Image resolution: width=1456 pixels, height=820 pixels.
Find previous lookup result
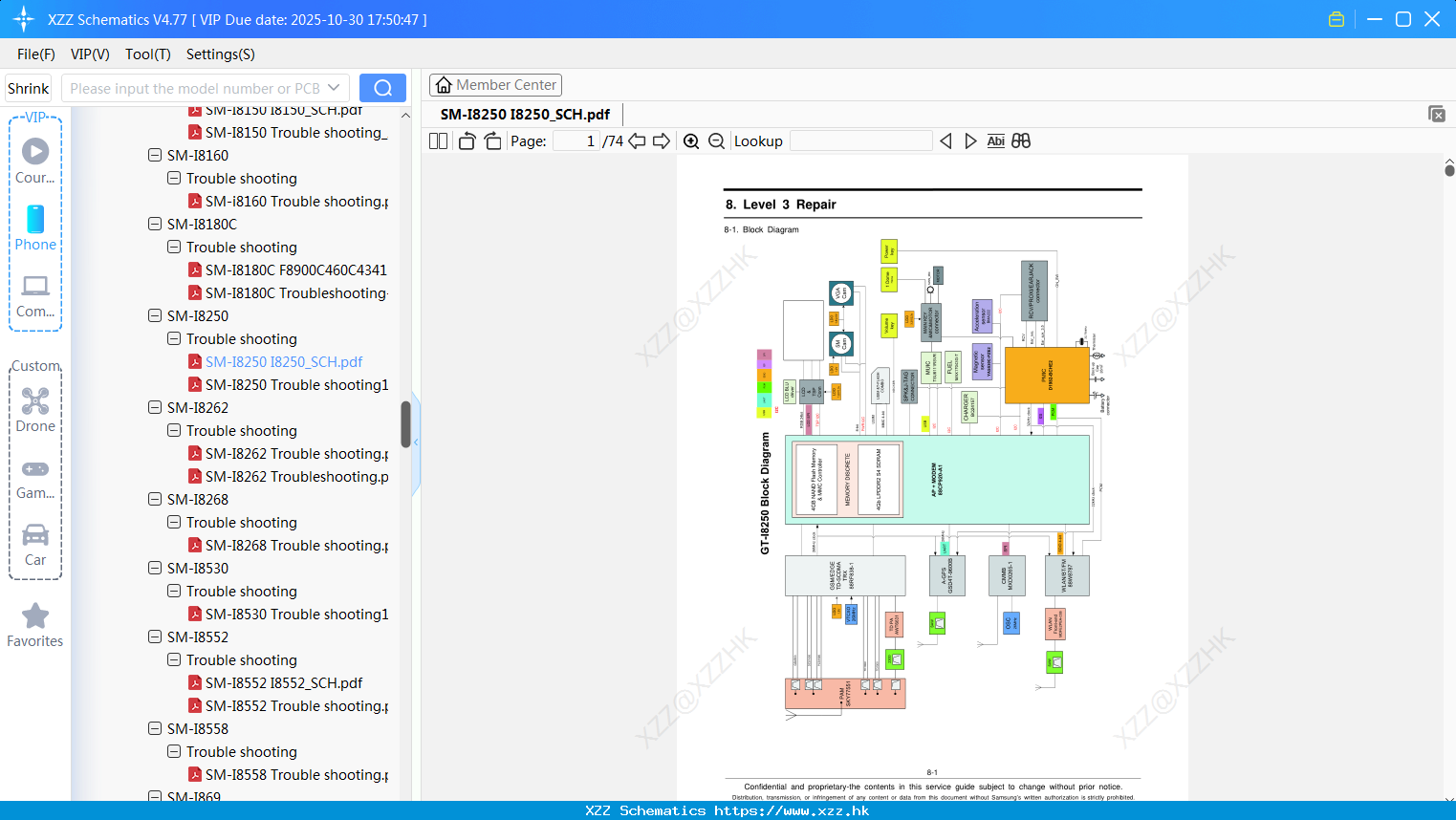point(945,141)
